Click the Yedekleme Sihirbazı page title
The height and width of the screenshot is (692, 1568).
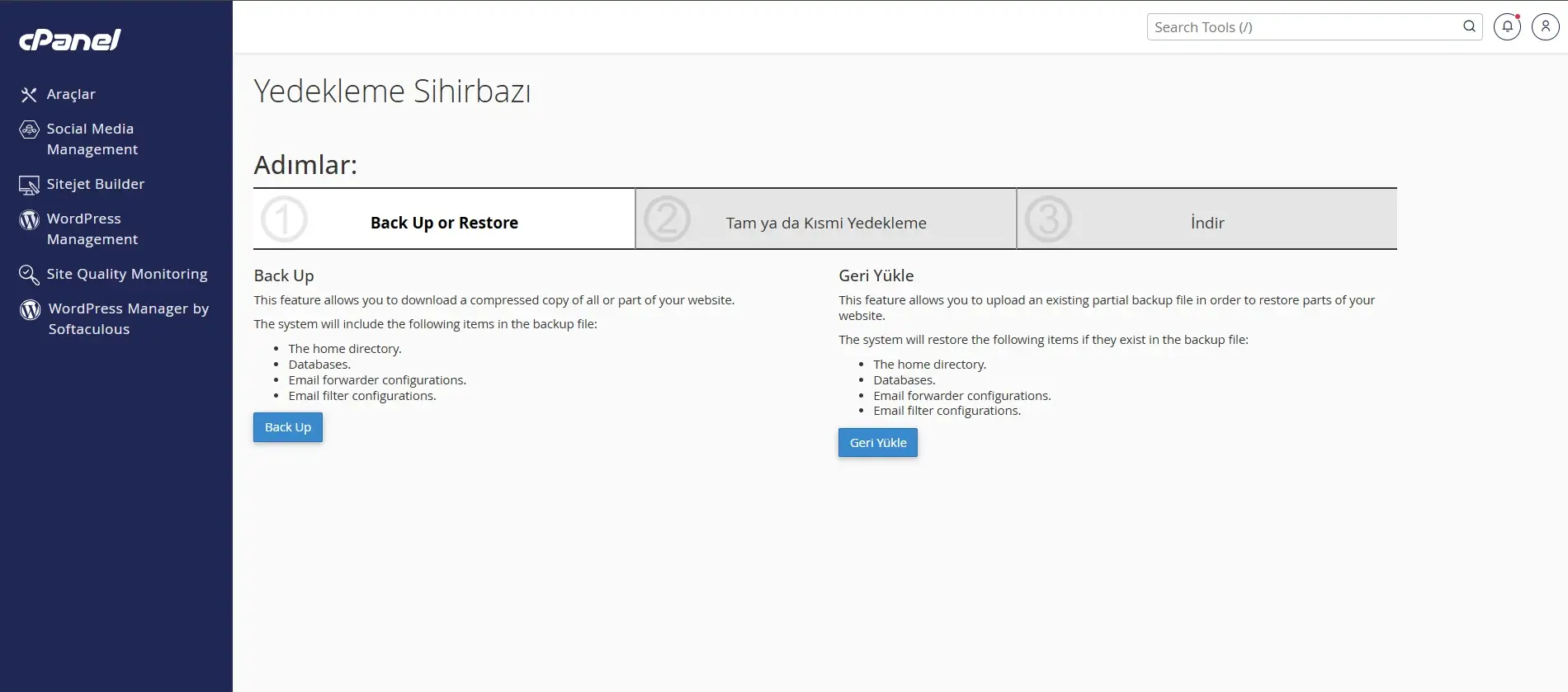[x=392, y=92]
